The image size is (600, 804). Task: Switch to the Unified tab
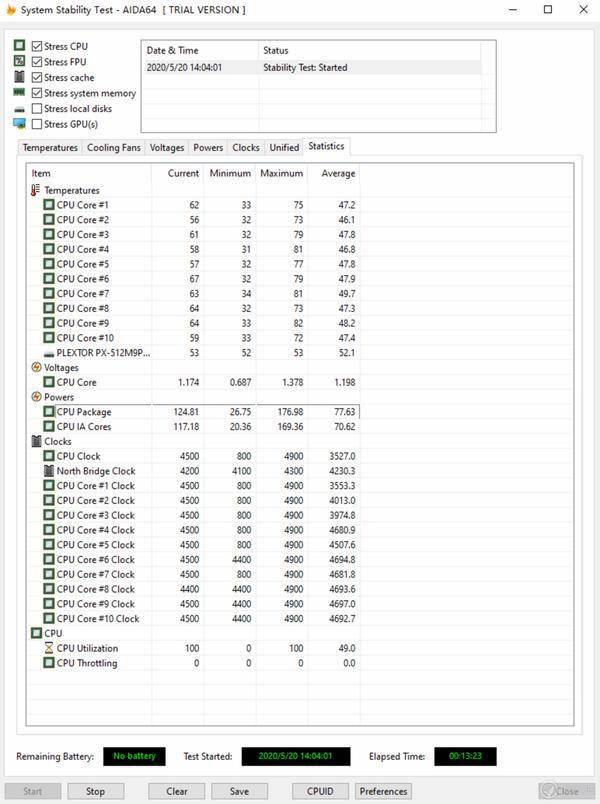coord(284,148)
